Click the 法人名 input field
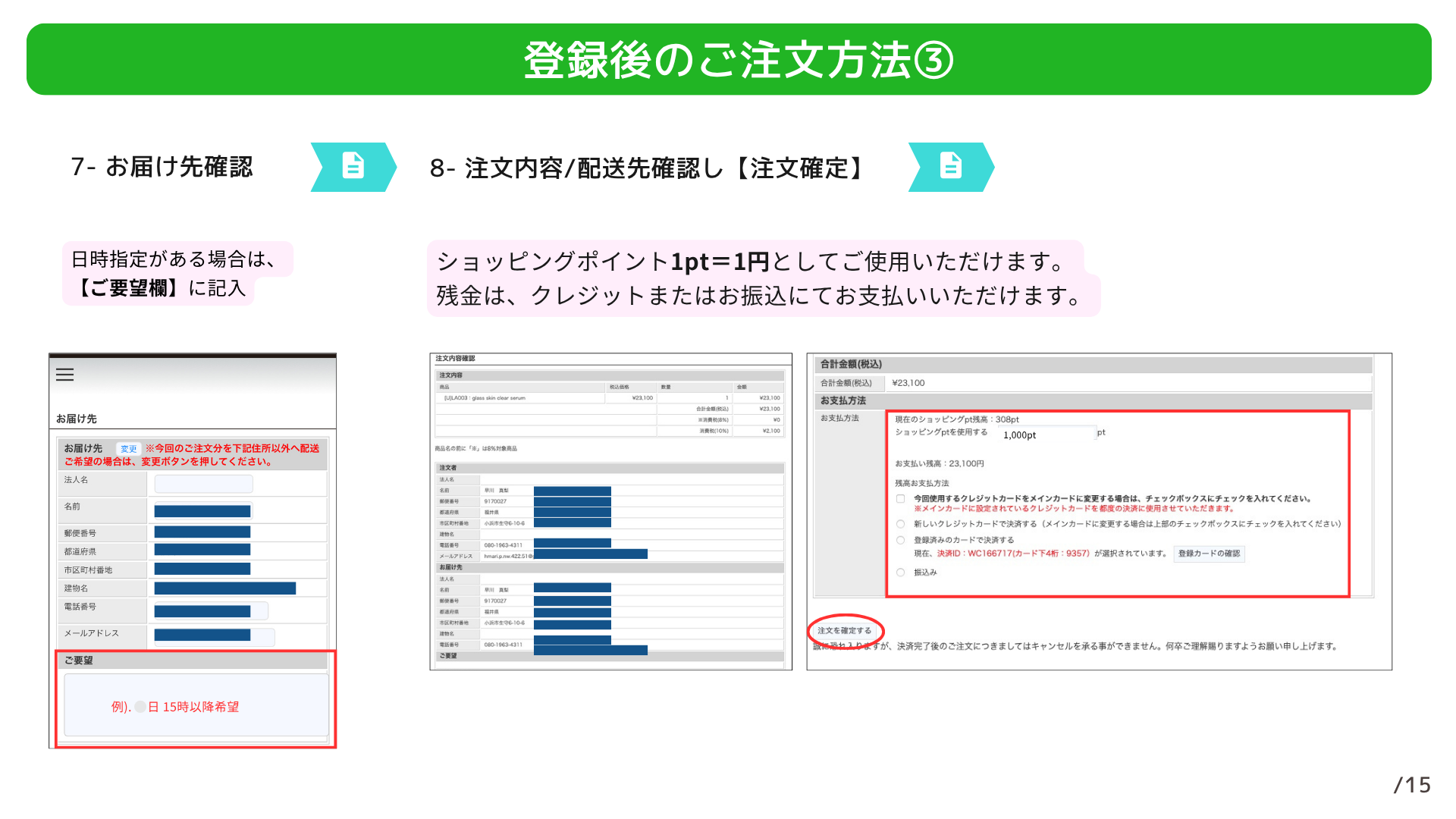Image resolution: width=1456 pixels, height=819 pixels. click(203, 484)
